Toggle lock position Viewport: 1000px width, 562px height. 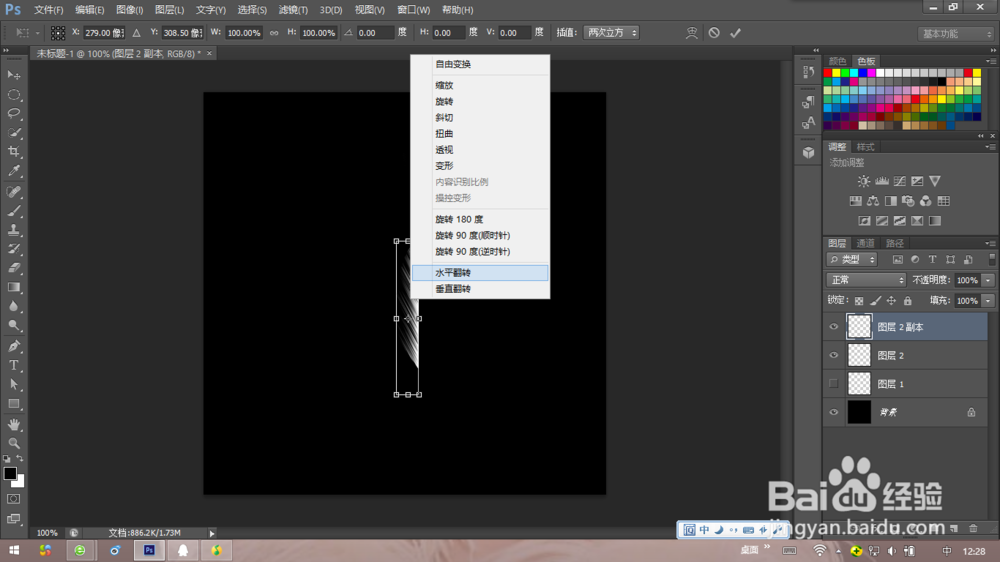click(x=891, y=300)
